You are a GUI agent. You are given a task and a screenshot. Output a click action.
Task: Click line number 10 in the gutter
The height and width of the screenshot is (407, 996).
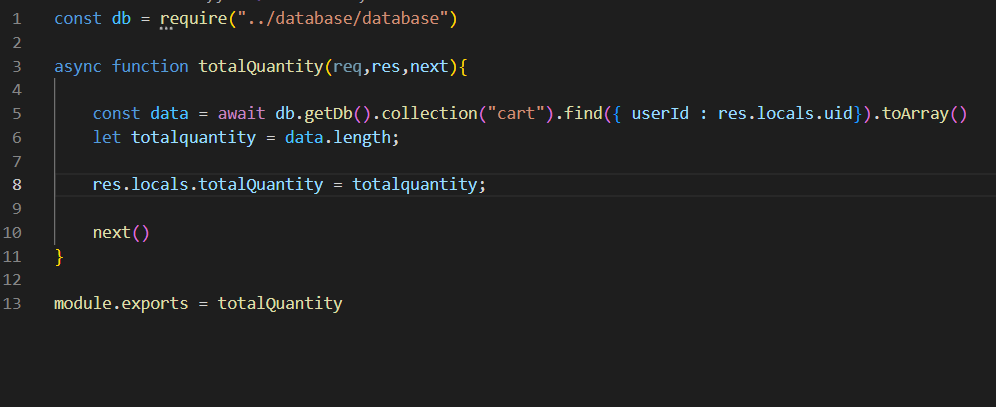click(12, 232)
